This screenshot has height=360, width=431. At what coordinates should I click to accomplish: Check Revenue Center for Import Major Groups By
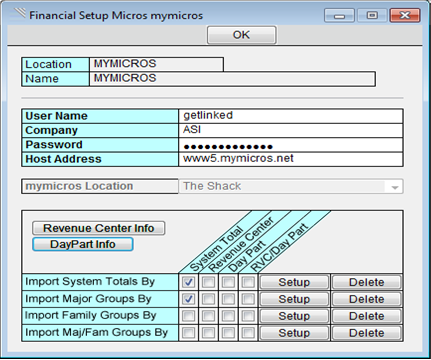coord(208,299)
